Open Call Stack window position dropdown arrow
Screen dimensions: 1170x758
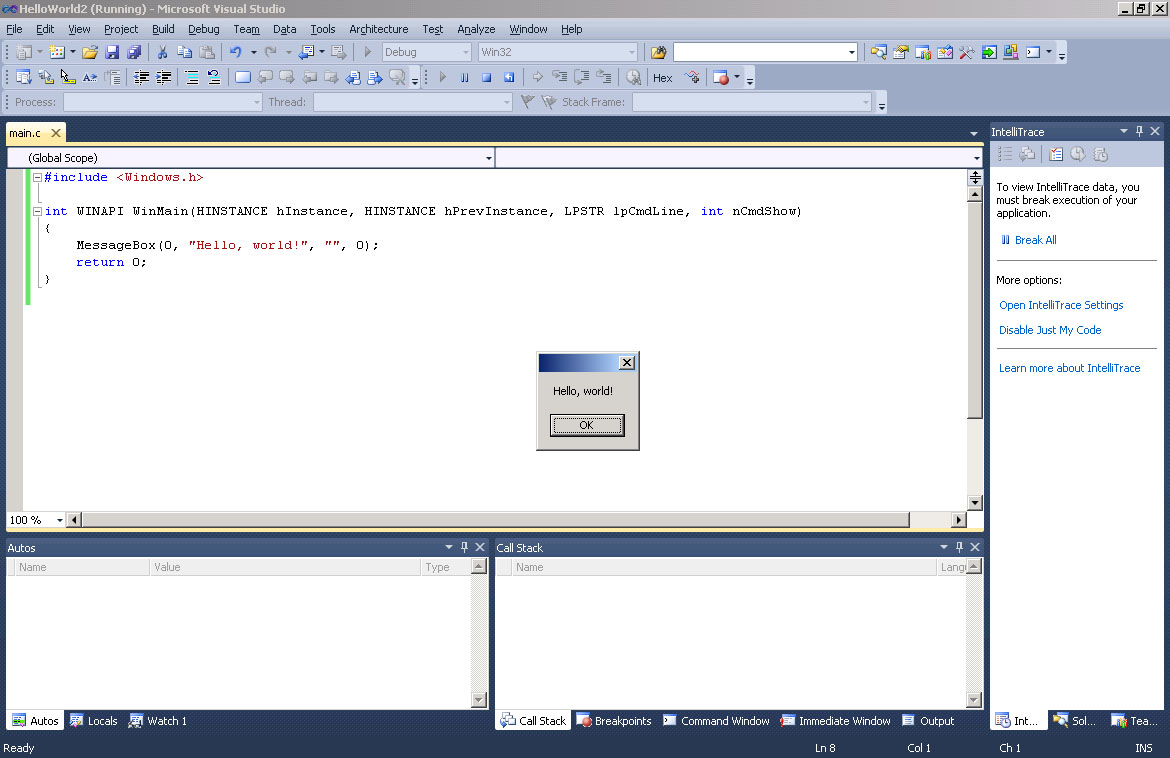click(x=944, y=547)
